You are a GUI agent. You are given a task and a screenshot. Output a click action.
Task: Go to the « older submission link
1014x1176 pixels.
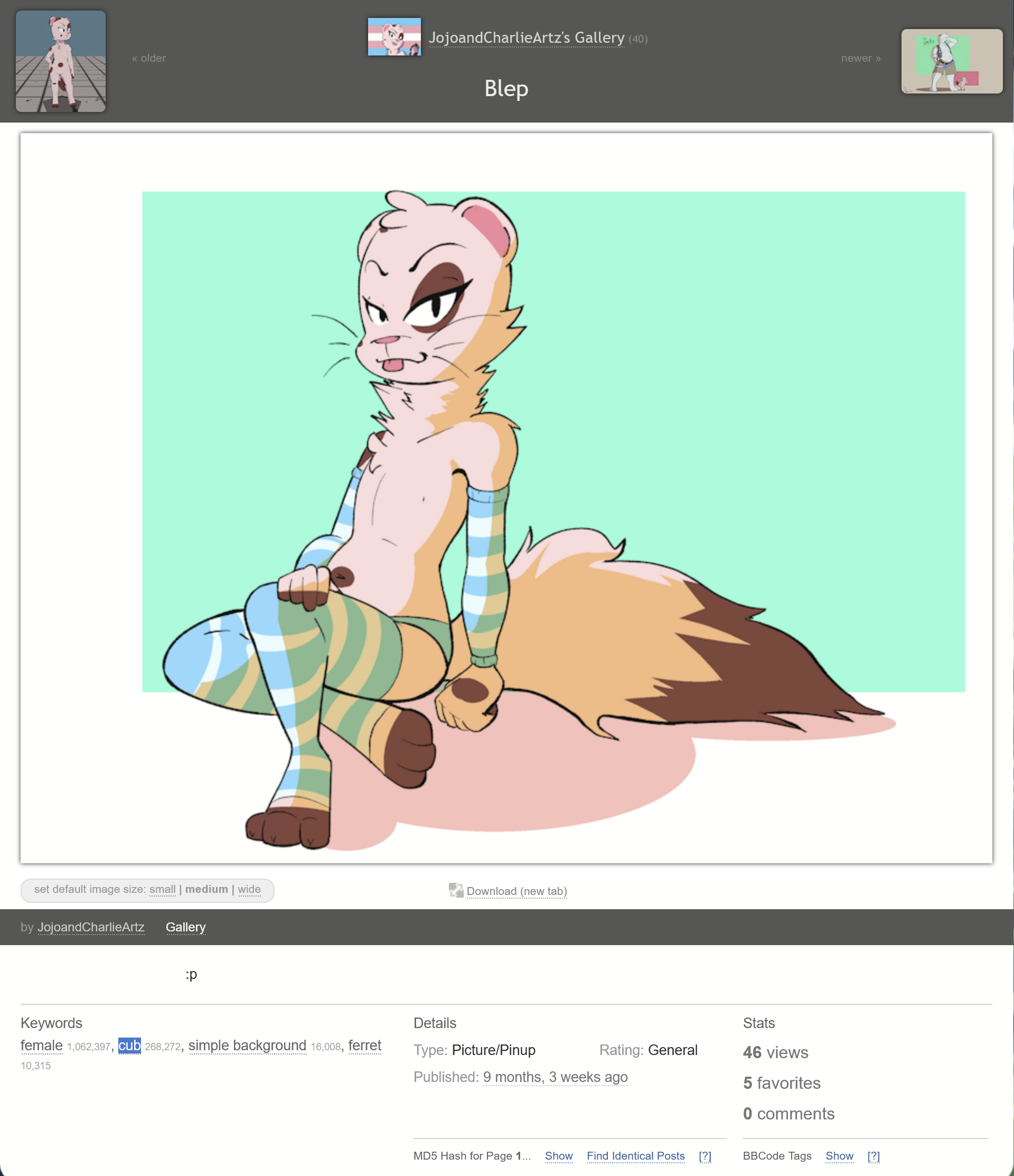(x=148, y=58)
